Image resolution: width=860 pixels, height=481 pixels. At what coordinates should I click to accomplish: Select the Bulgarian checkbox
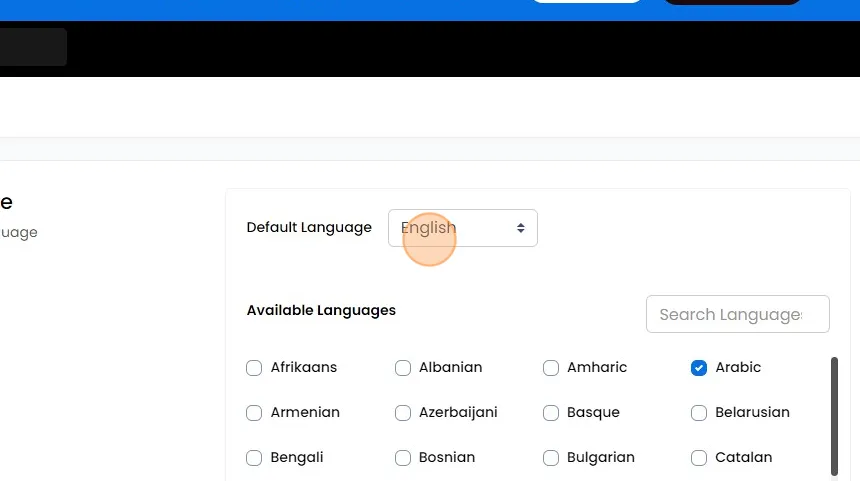tap(551, 457)
